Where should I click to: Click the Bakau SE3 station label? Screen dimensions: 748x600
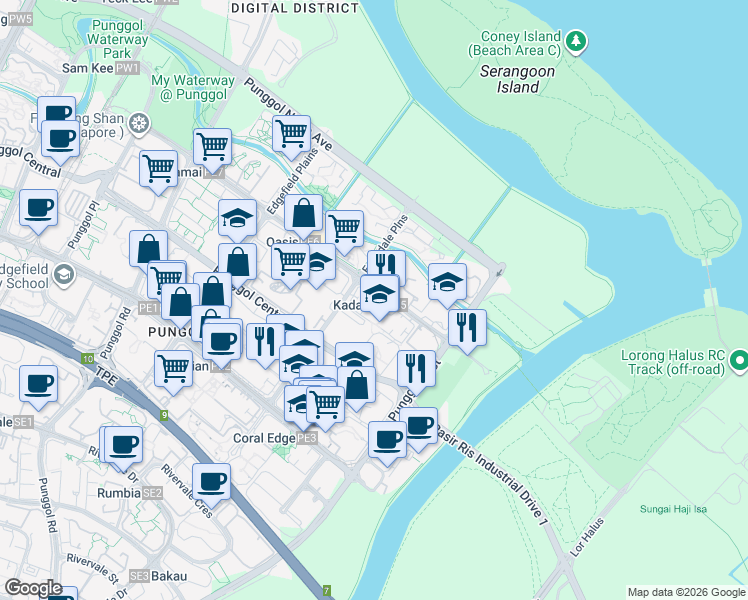pyautogui.click(x=158, y=576)
